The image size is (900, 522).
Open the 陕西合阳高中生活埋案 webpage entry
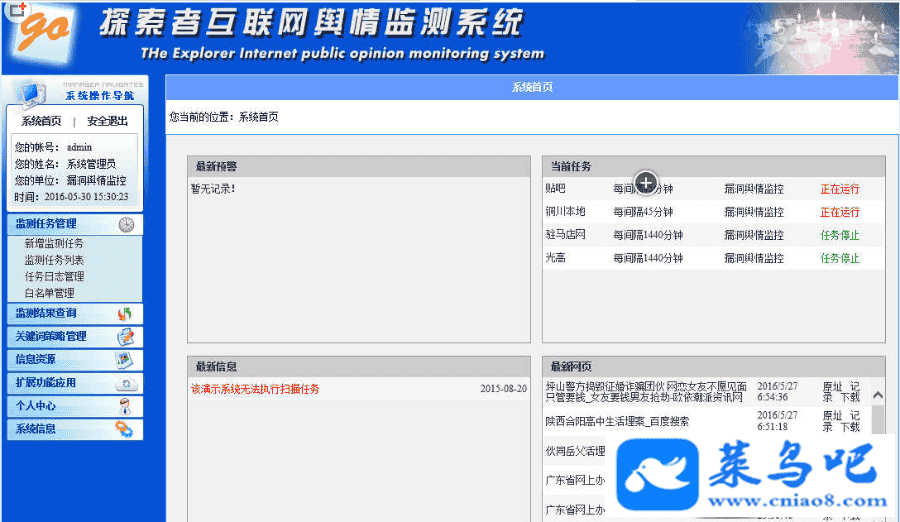tap(617, 422)
